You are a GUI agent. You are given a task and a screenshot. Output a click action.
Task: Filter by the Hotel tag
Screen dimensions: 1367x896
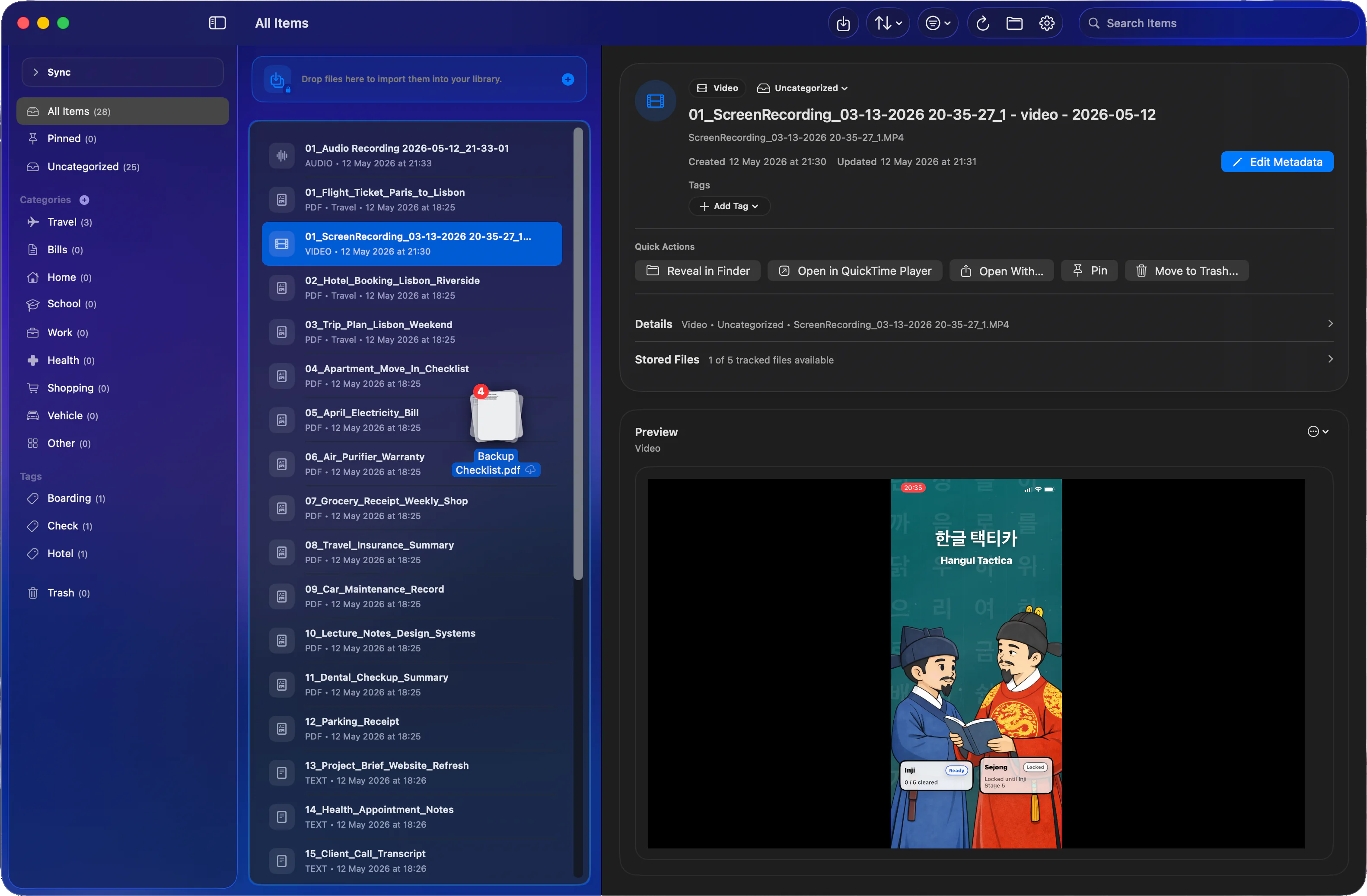[x=122, y=553]
